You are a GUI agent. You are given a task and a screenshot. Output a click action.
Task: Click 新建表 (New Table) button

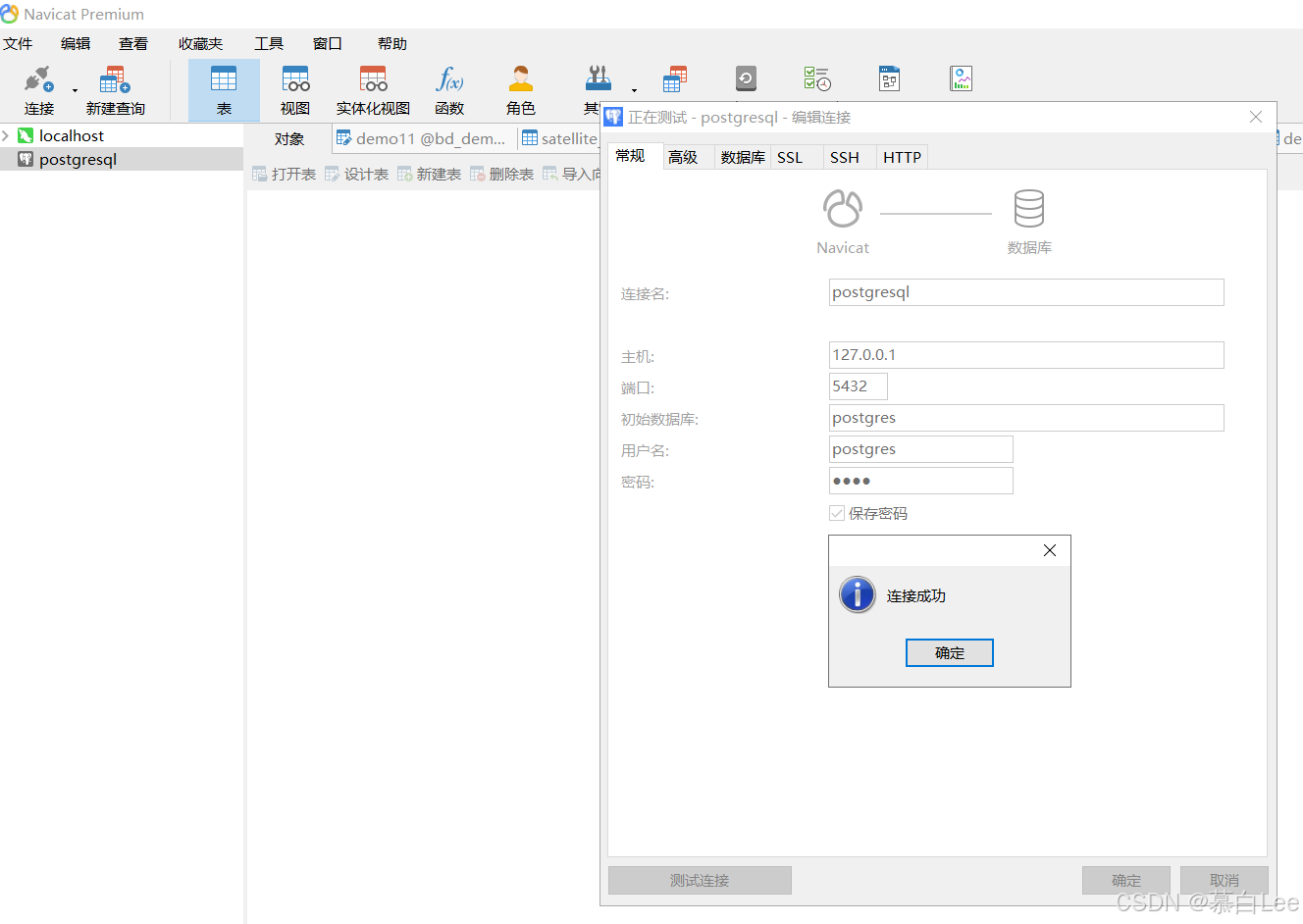429,174
